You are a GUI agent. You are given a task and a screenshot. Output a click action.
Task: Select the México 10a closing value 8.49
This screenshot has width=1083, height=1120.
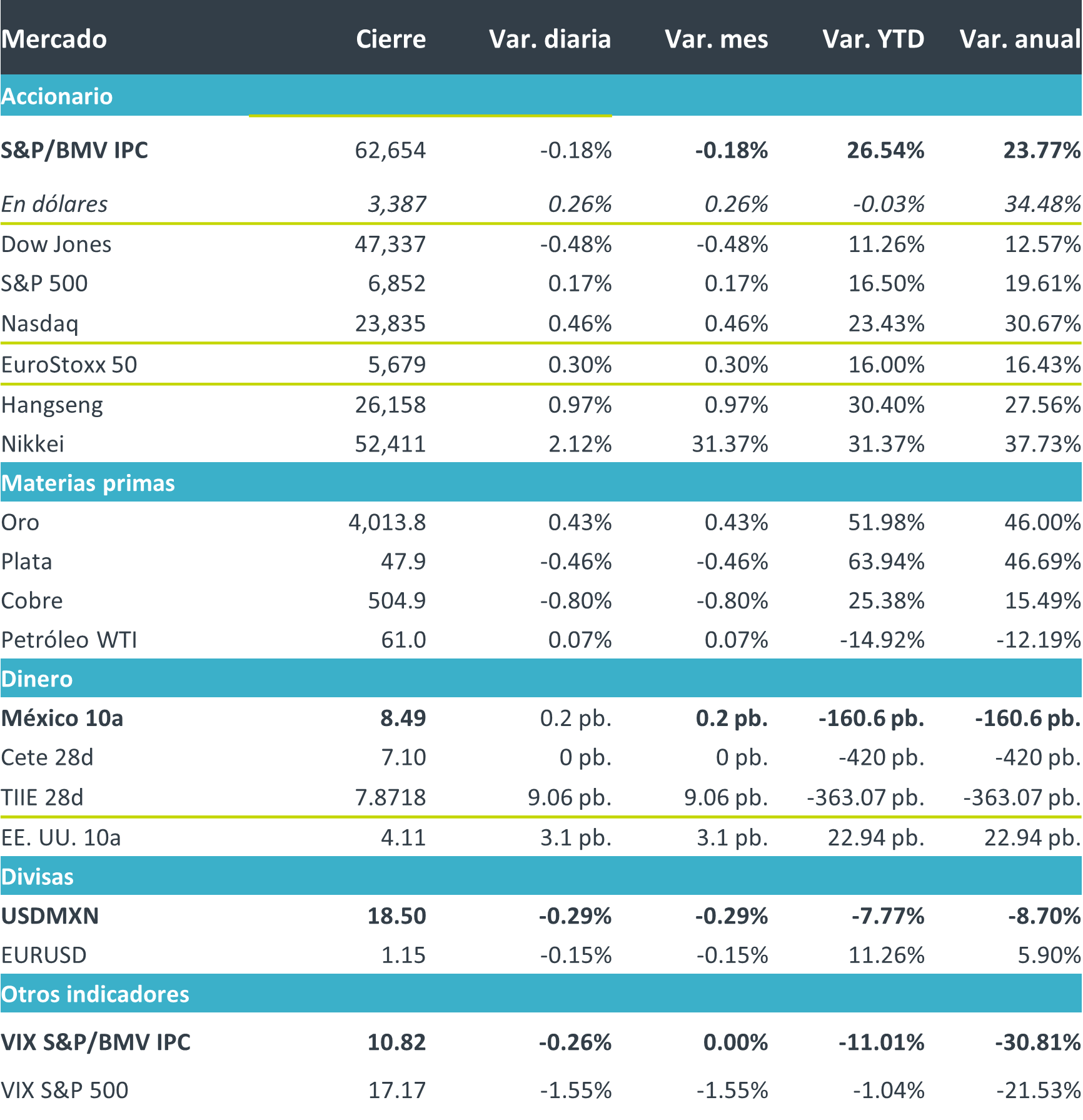pyautogui.click(x=403, y=718)
